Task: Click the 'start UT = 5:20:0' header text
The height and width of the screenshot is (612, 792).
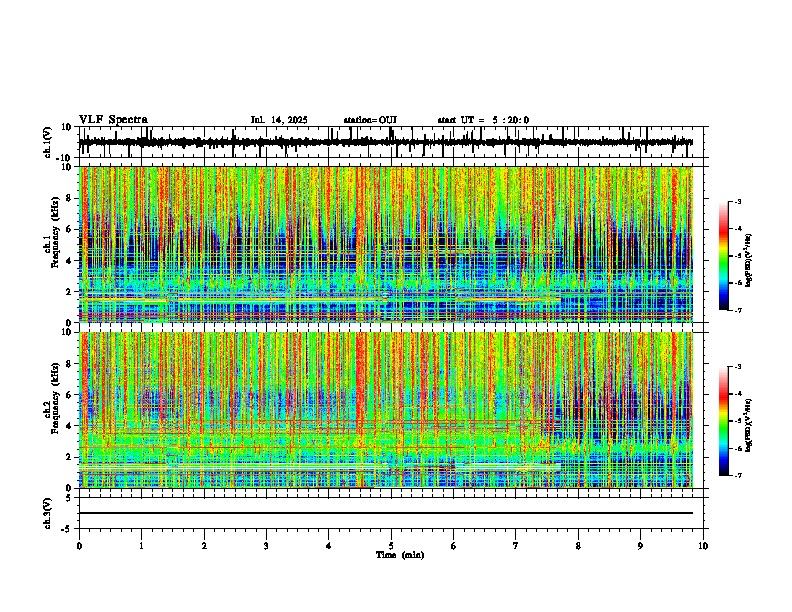Action: 483,120
